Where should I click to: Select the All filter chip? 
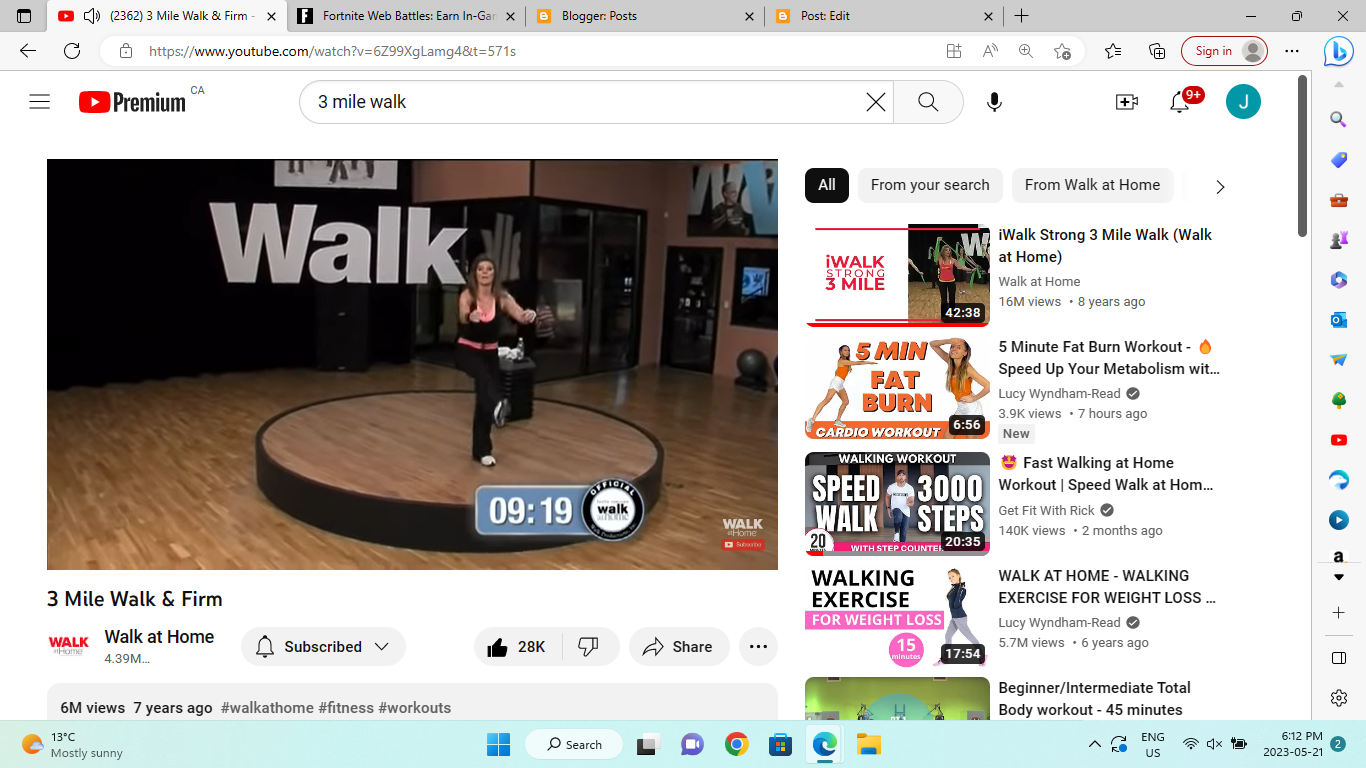[x=827, y=185]
